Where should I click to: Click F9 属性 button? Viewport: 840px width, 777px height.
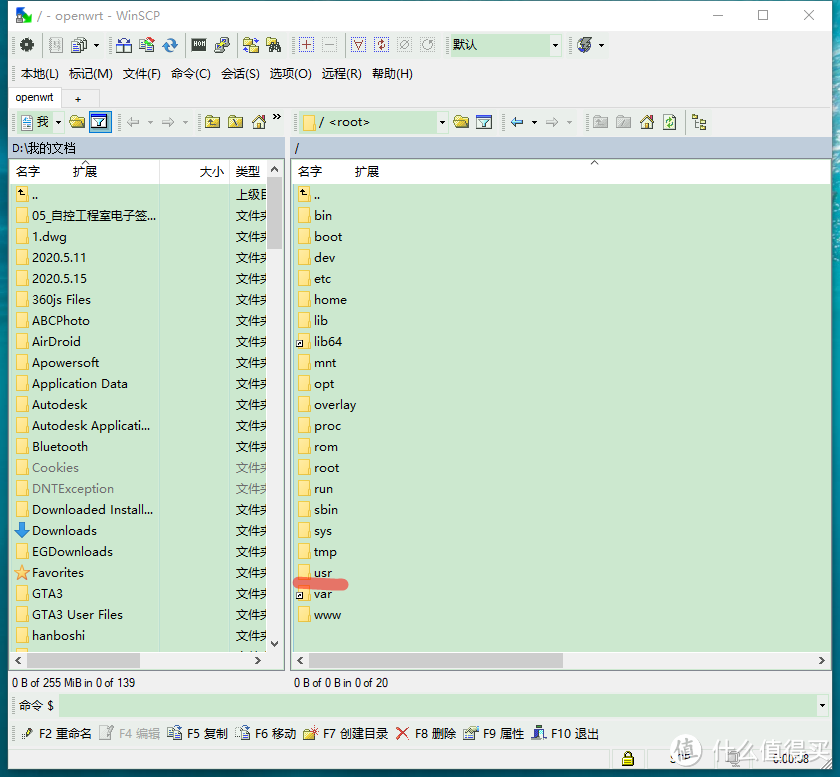click(493, 733)
